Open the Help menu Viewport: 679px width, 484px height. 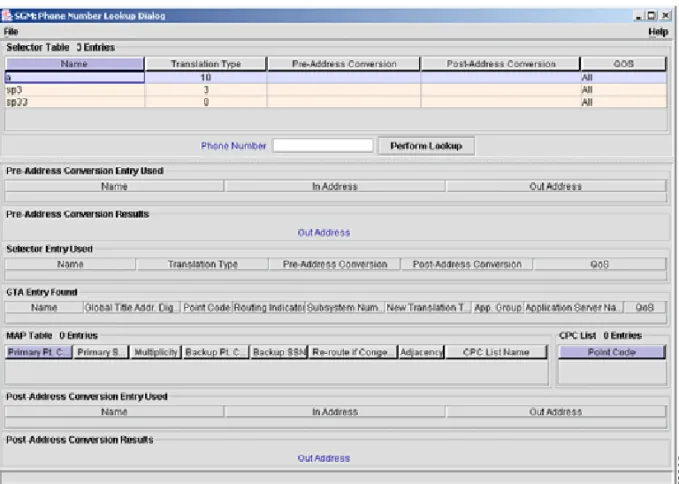tap(658, 32)
